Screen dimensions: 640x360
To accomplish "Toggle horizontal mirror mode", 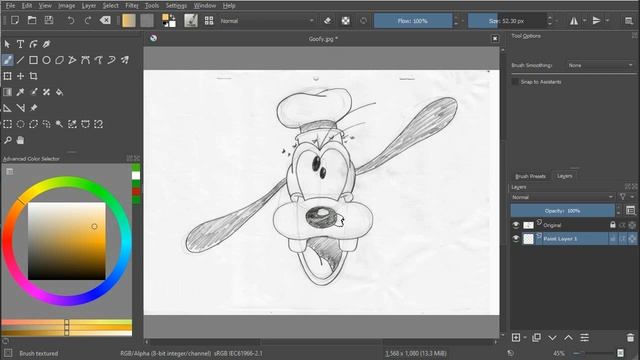I will coord(574,20).
